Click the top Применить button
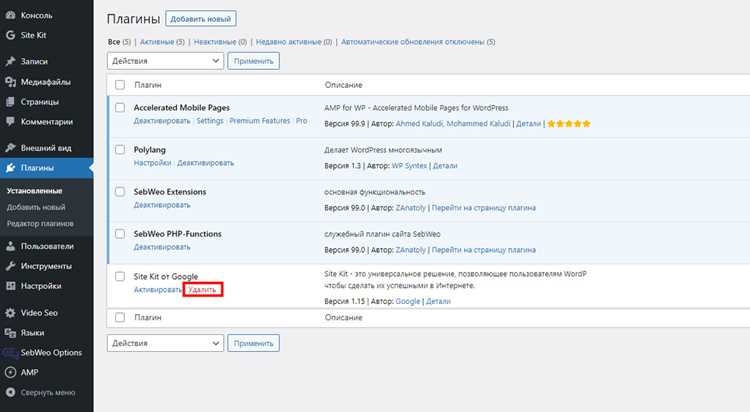This screenshot has width=750, height=412. pyautogui.click(x=254, y=61)
